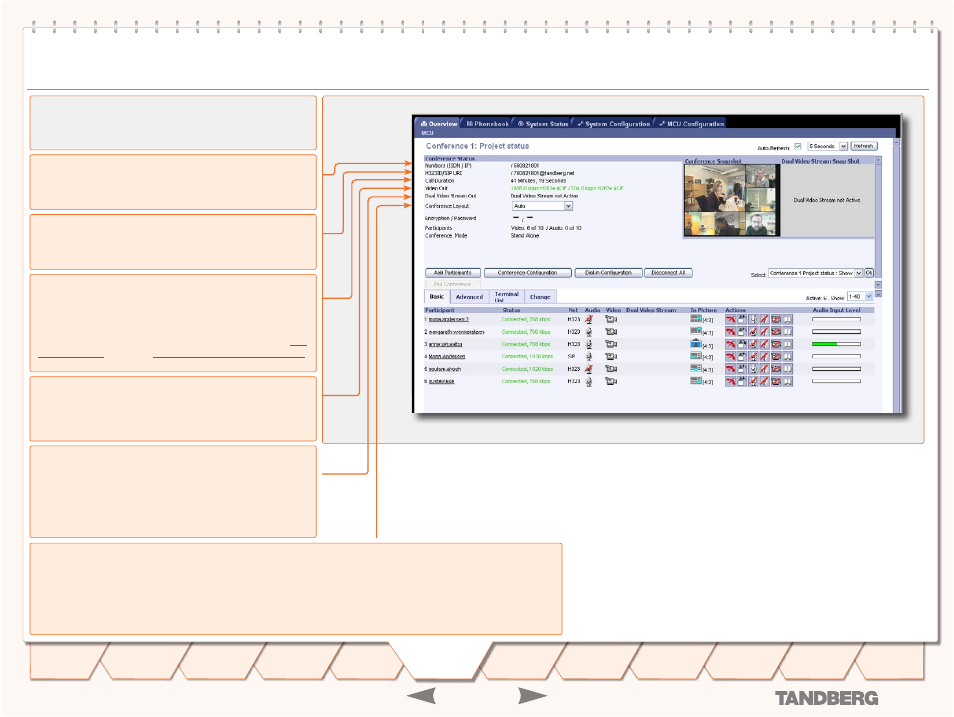Image resolution: width=954 pixels, height=717 pixels.
Task: Open the System Configuration tab
Action: (613, 124)
